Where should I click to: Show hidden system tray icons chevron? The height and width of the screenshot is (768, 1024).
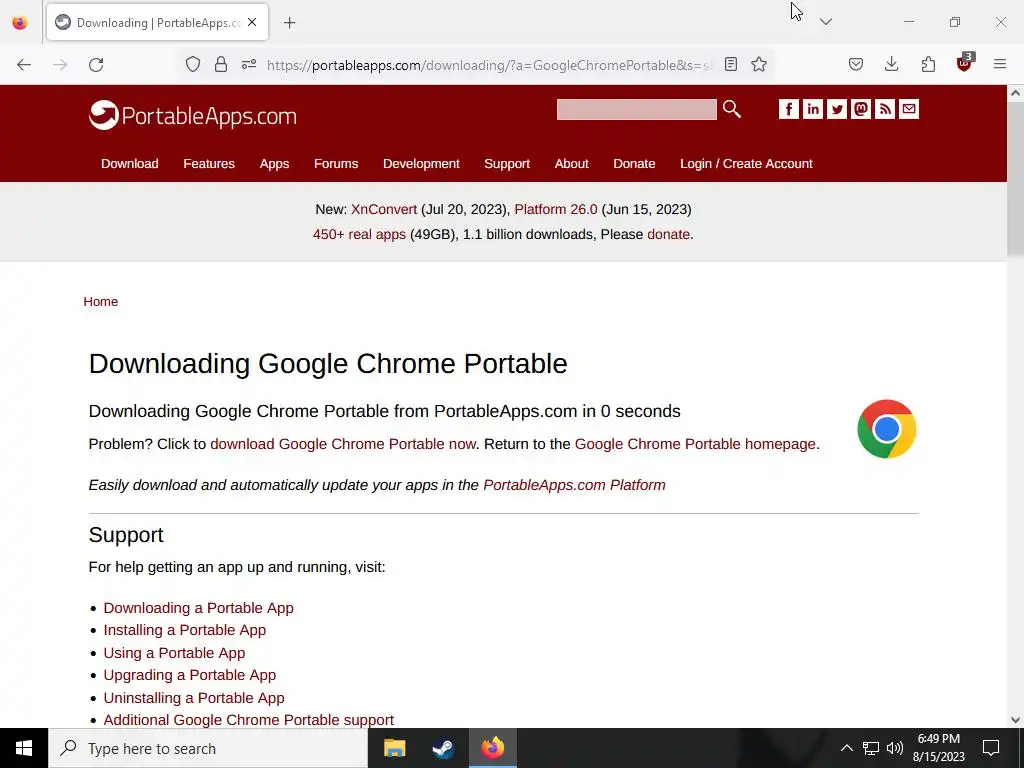click(846, 748)
